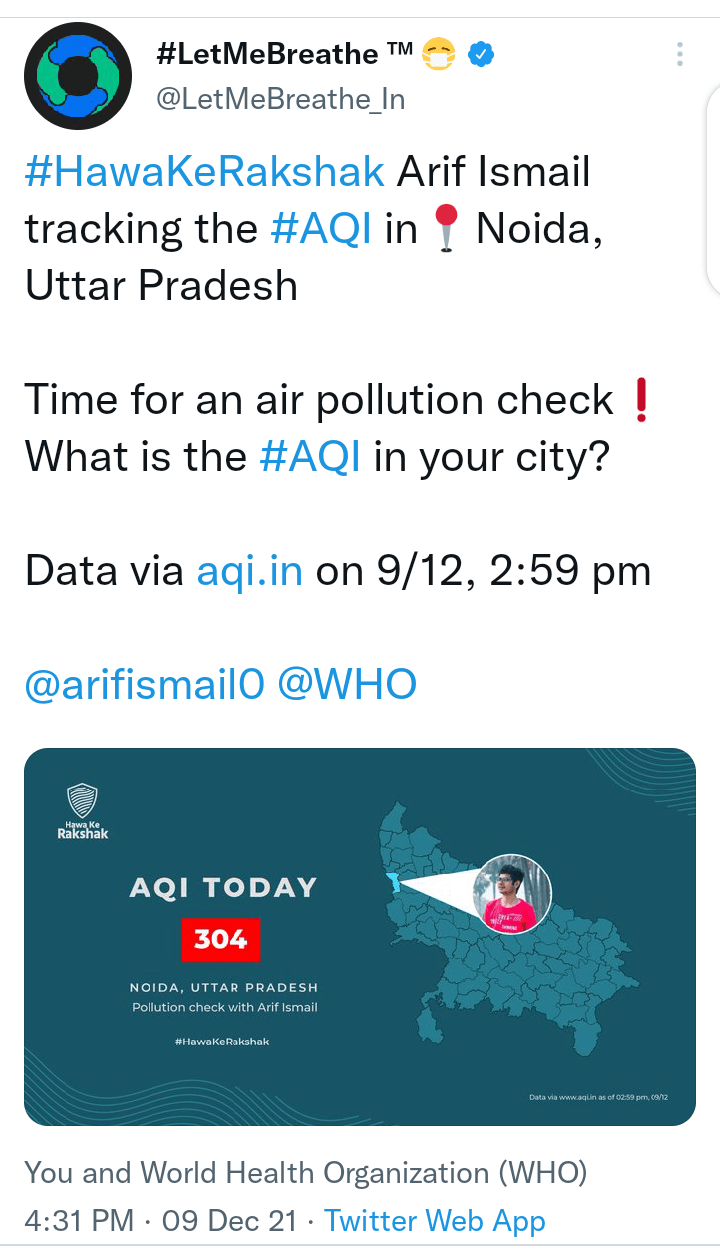720x1260 pixels.
Task: Open the @WHO mention
Action: pyautogui.click(x=346, y=685)
